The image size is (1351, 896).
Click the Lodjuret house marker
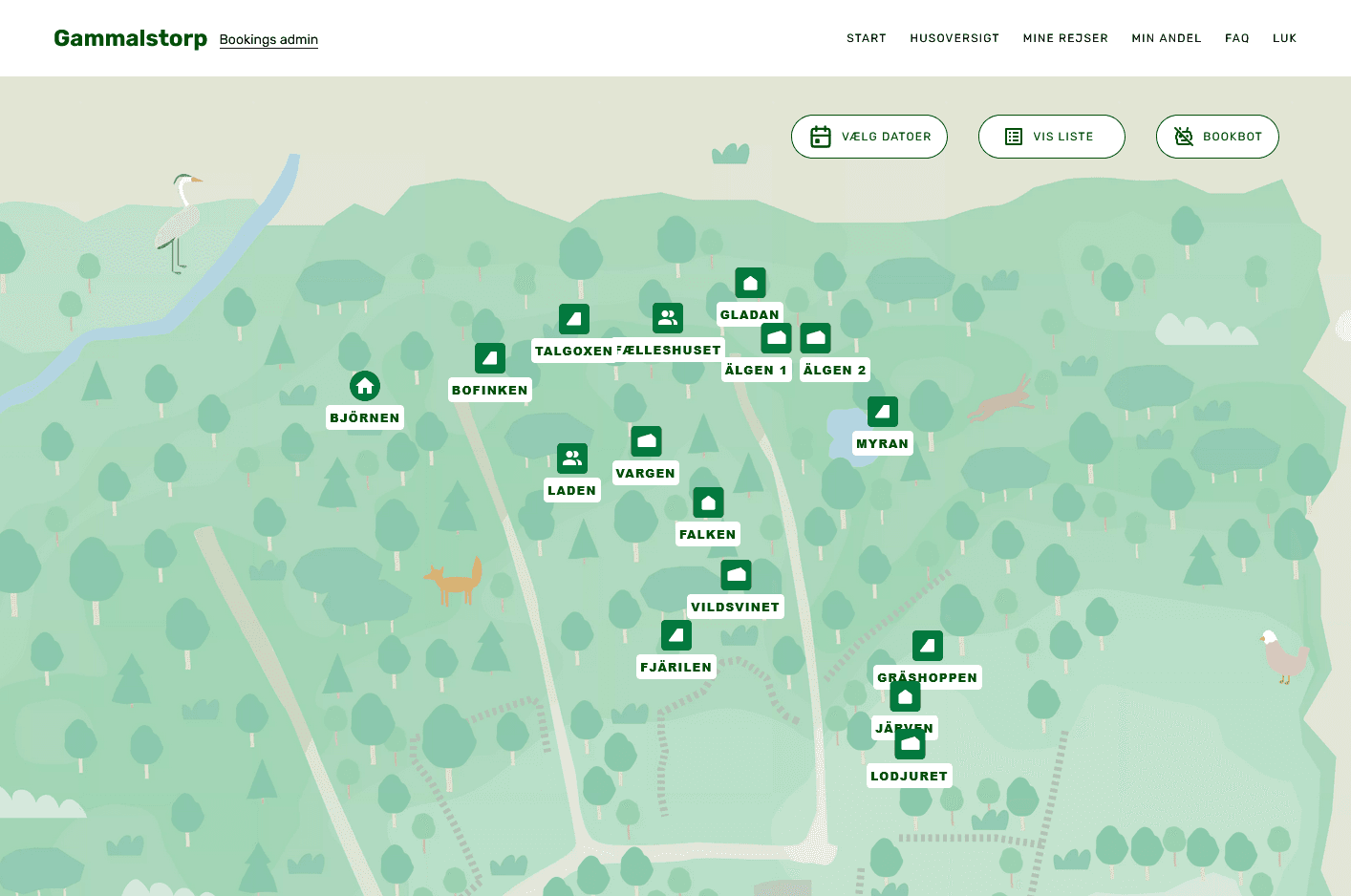point(910,743)
